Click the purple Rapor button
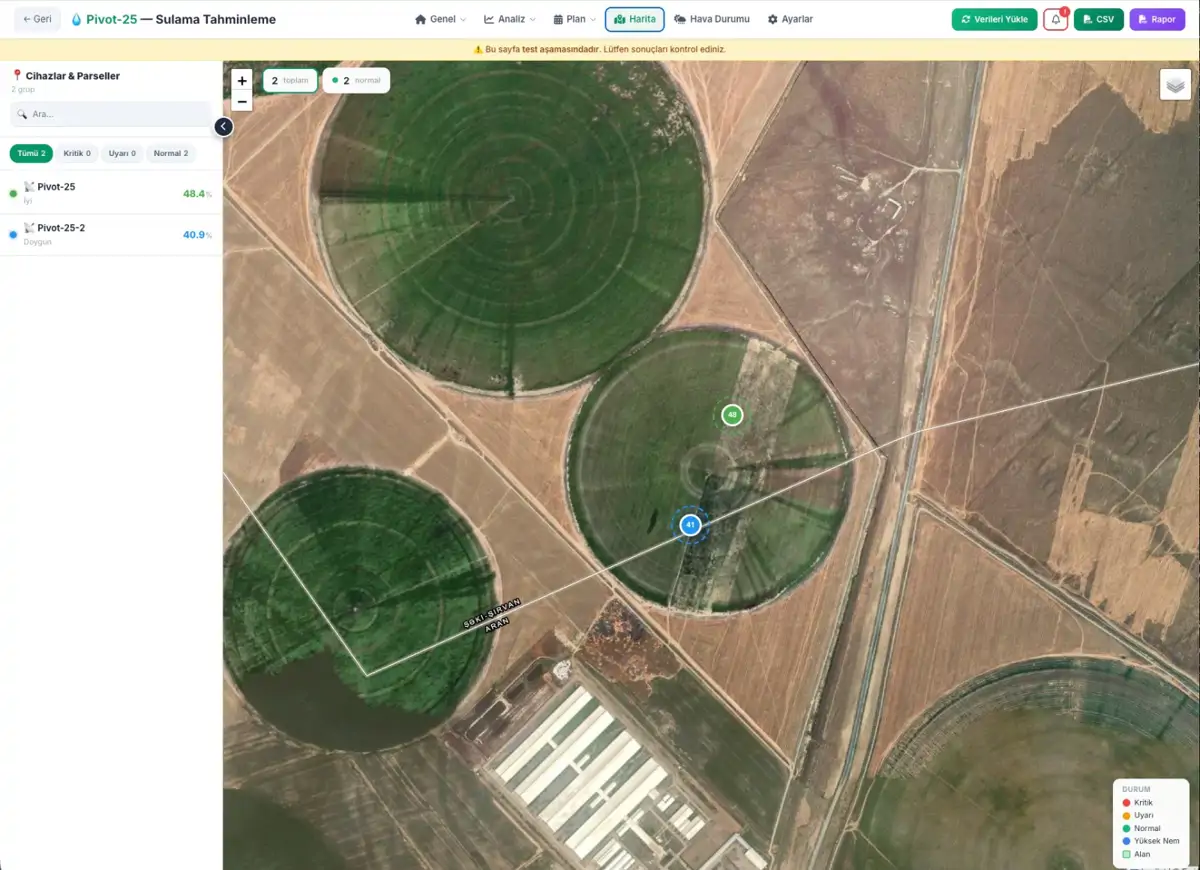 click(x=1157, y=19)
